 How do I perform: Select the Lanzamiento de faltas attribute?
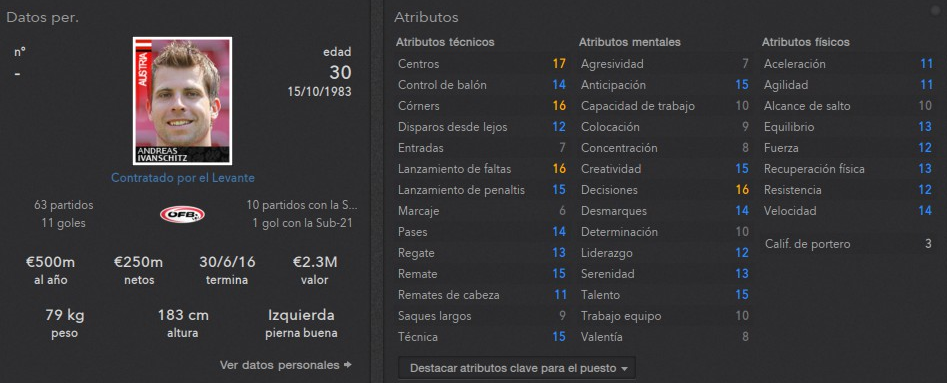click(482, 169)
